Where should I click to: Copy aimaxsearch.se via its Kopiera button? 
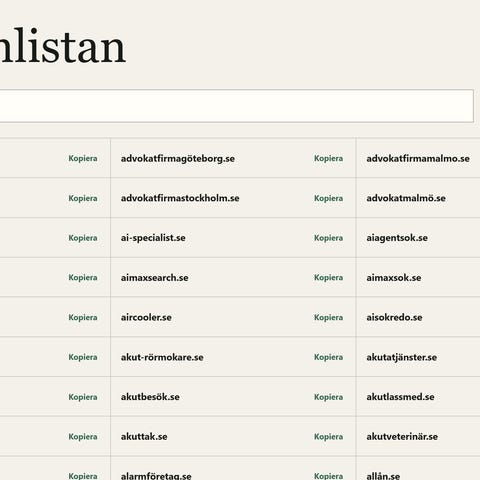click(328, 277)
